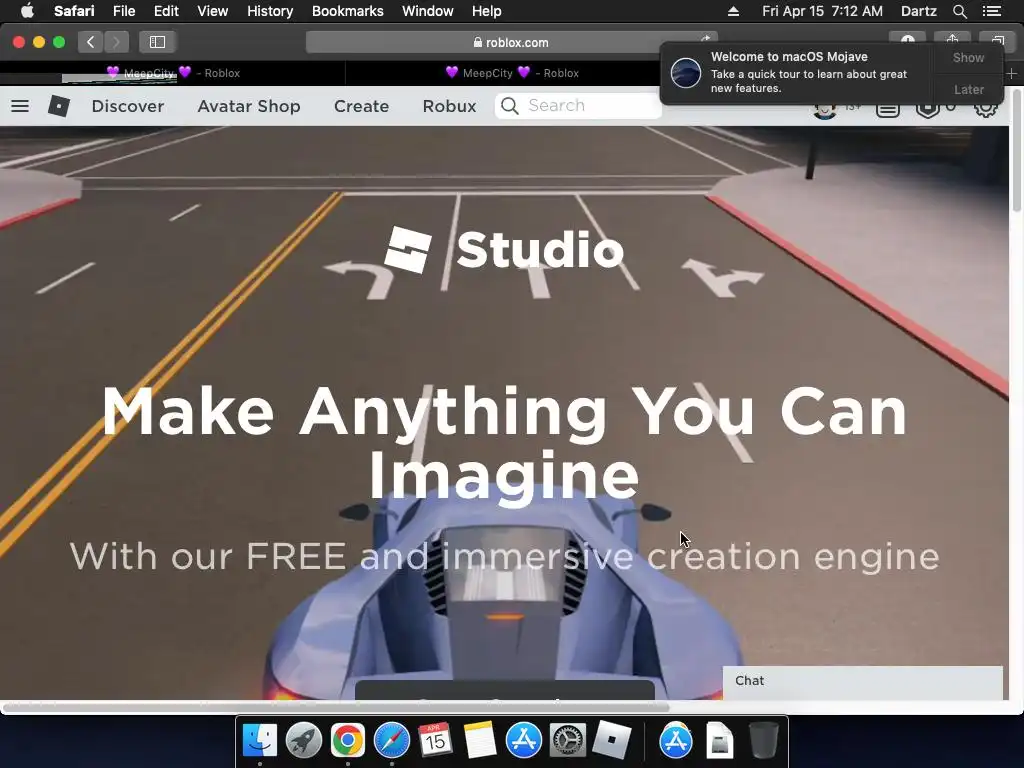Click the roblox.com address bar
Viewport: 1024px width, 768px height.
coord(511,42)
